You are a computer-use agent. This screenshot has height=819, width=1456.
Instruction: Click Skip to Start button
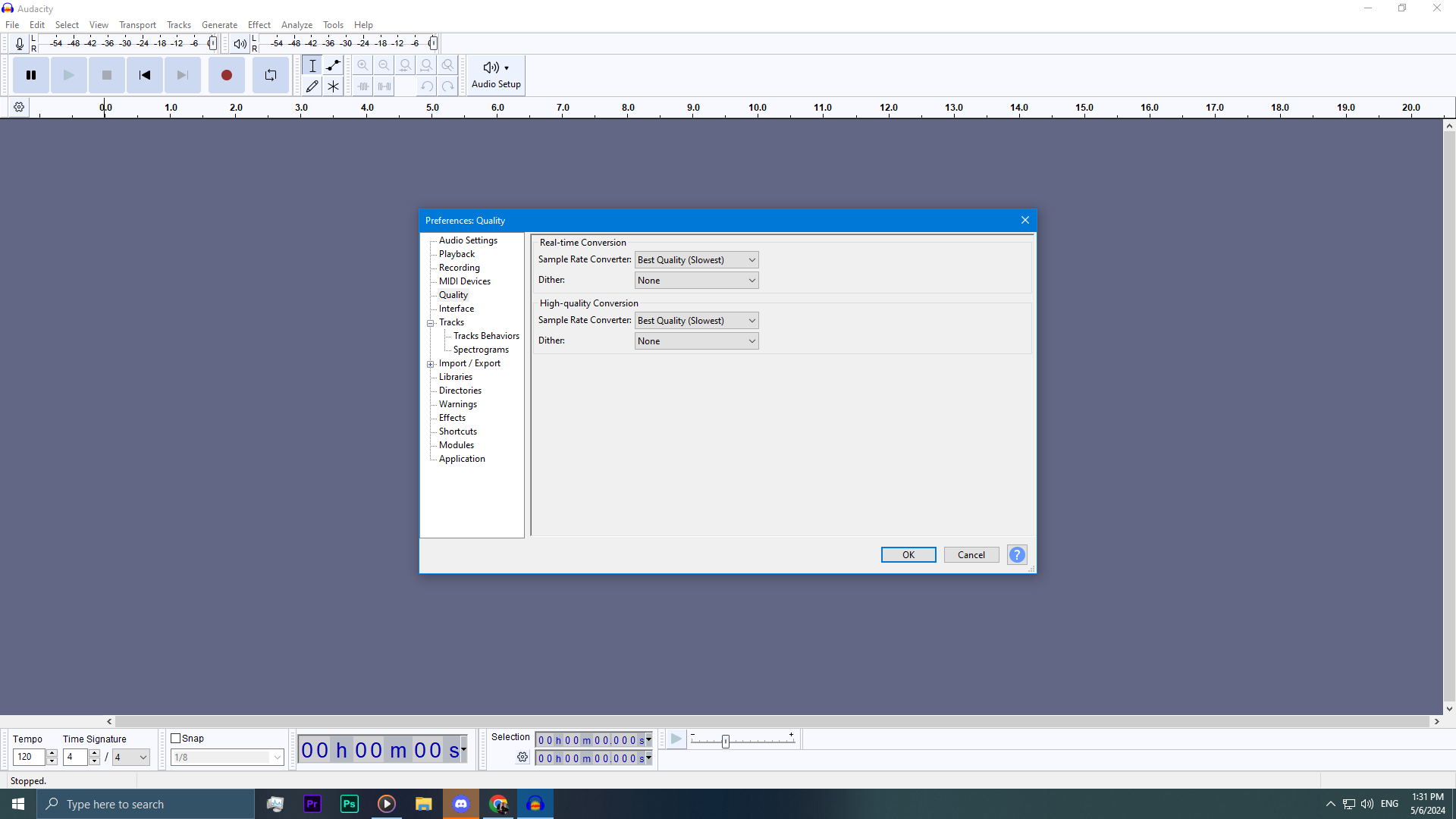[x=144, y=75]
